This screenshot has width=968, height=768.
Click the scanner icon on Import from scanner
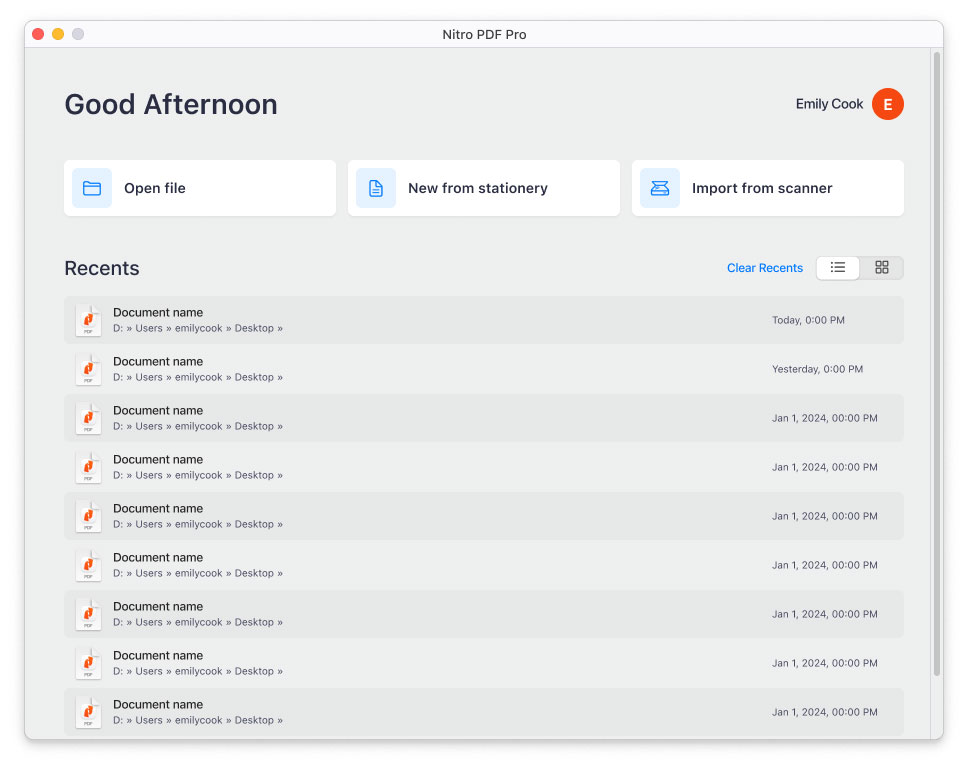[x=660, y=188]
